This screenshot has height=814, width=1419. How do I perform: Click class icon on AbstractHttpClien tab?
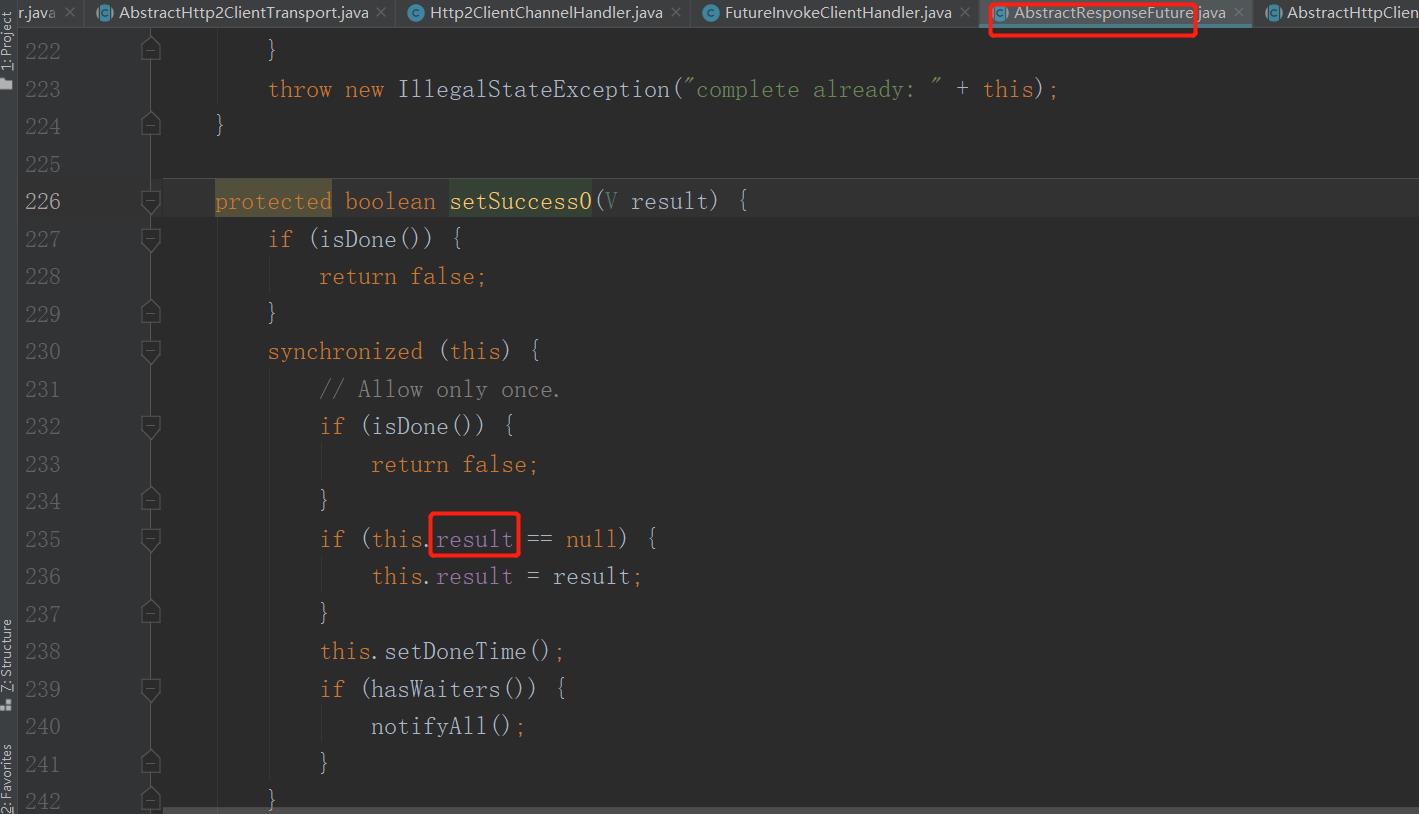[1274, 13]
